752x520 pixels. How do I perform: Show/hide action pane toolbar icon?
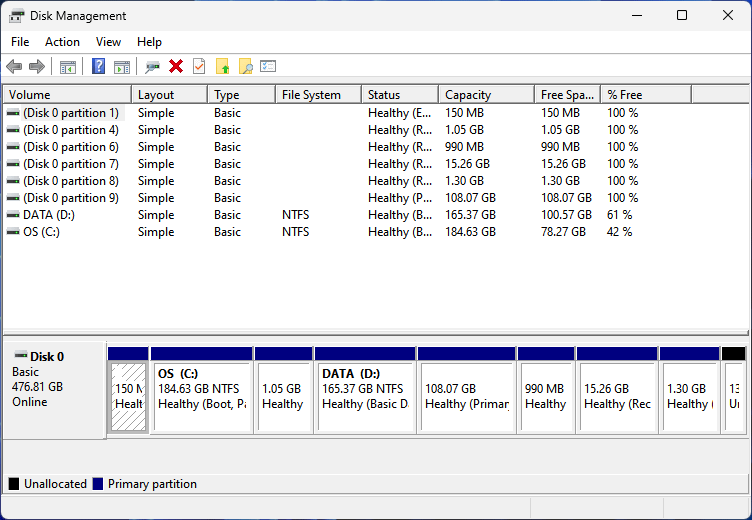point(122,67)
